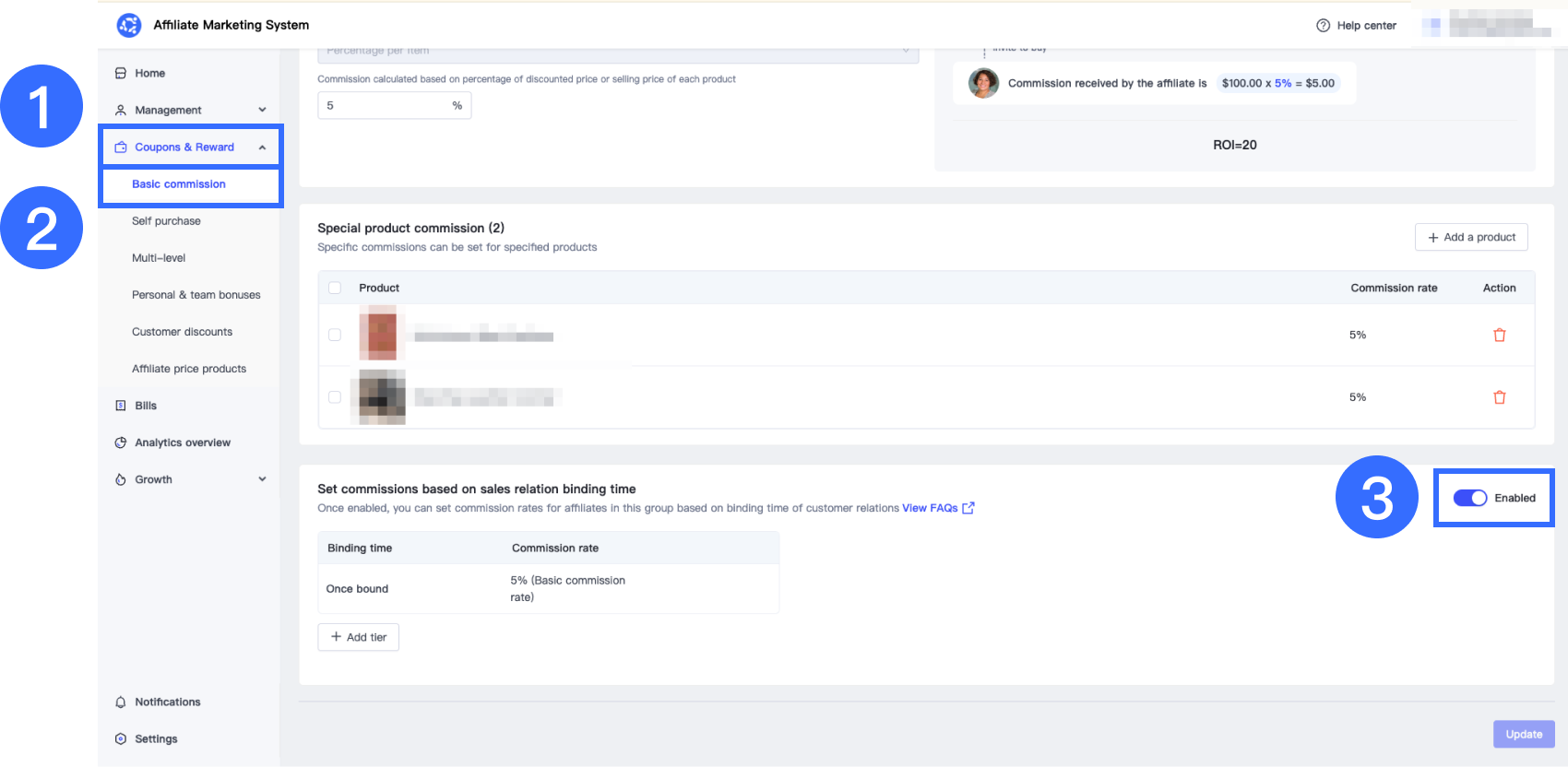1568x767 pixels.
Task: Open Notifications via the bell icon
Action: pyautogui.click(x=121, y=702)
